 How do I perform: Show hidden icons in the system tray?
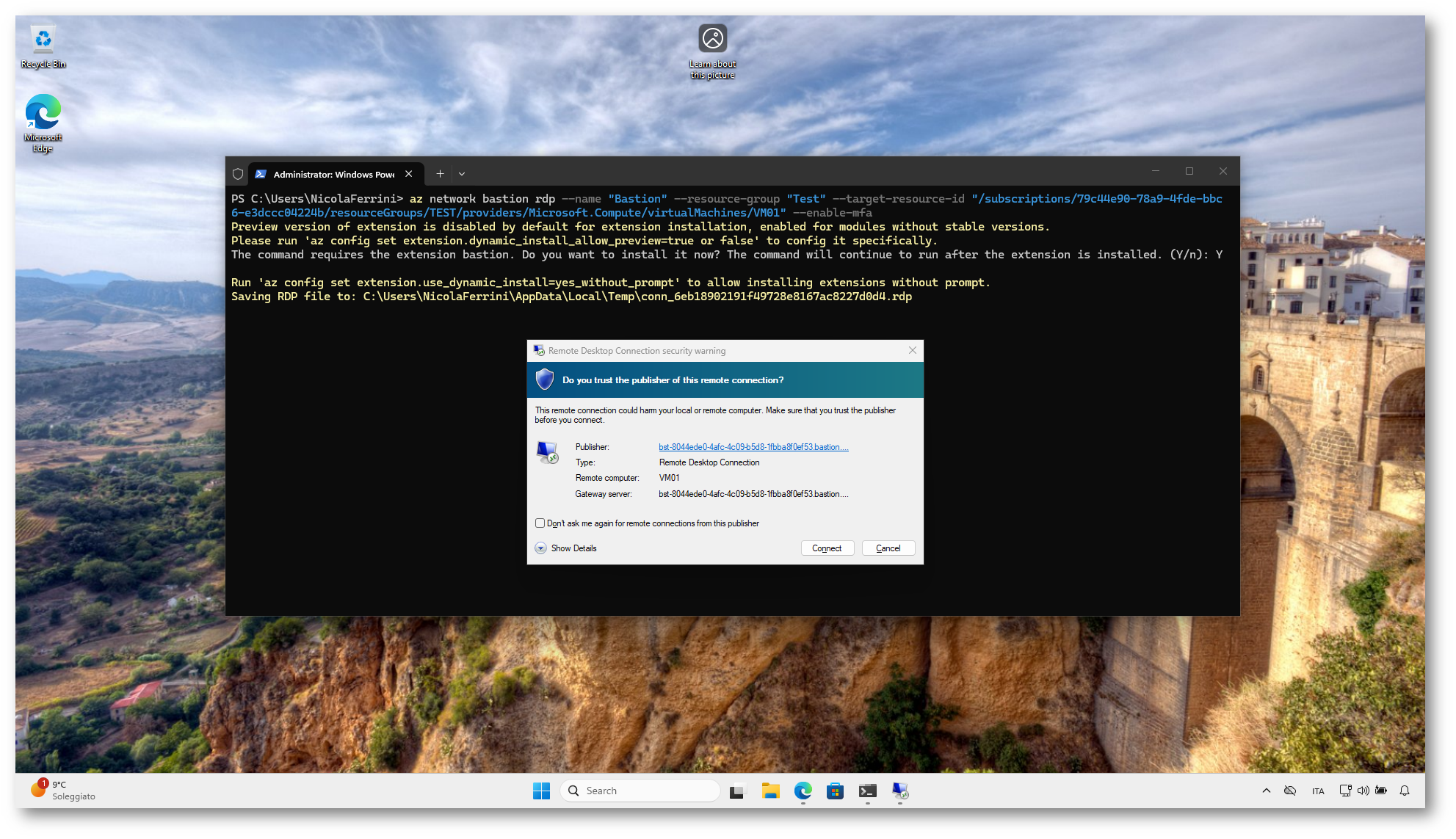1266,791
